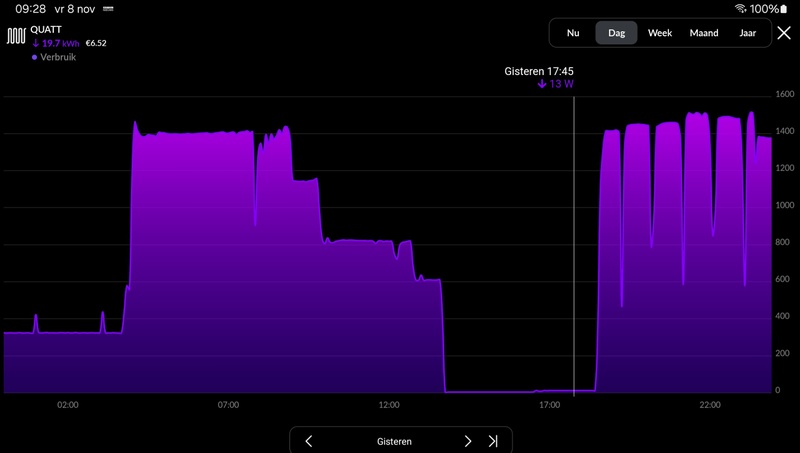800x453 pixels.
Task: Click the 1400 y-axis label
Action: pos(785,131)
